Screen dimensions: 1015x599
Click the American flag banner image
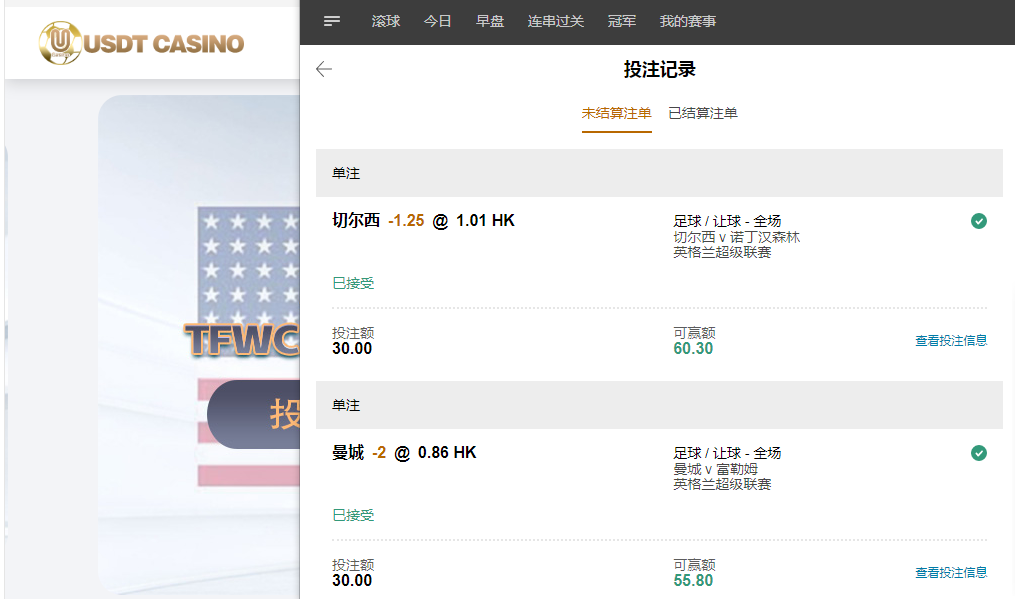(x=248, y=260)
